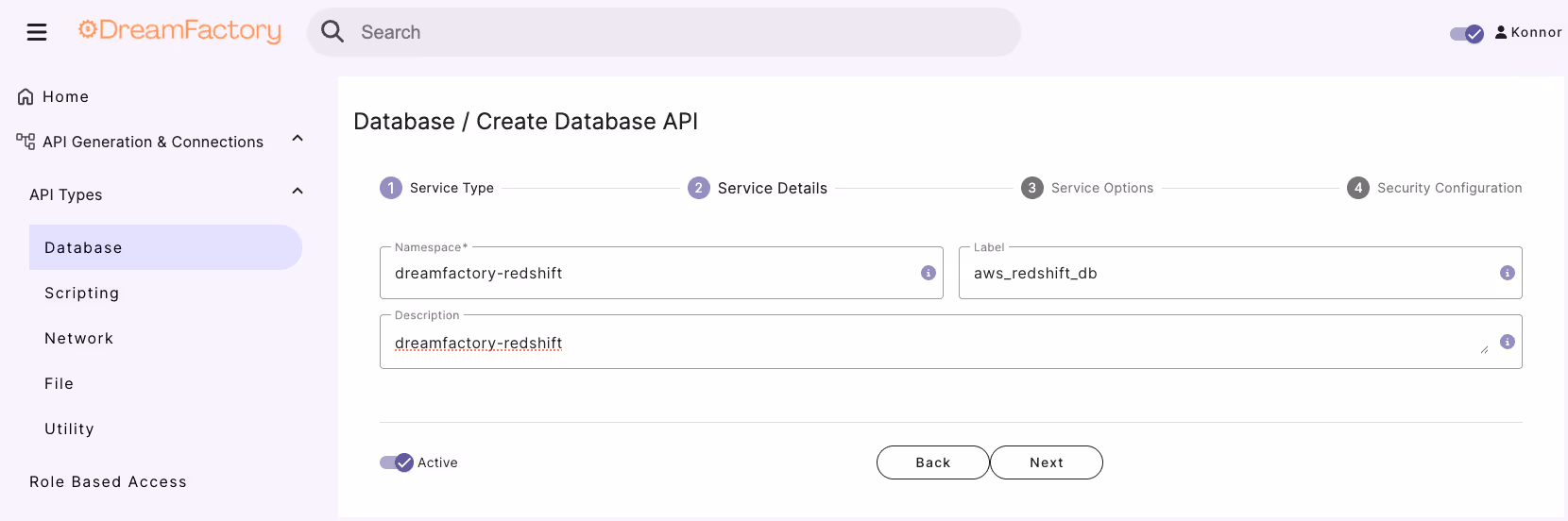
Task: Collapse API Generation & Connections section
Action: [298, 139]
